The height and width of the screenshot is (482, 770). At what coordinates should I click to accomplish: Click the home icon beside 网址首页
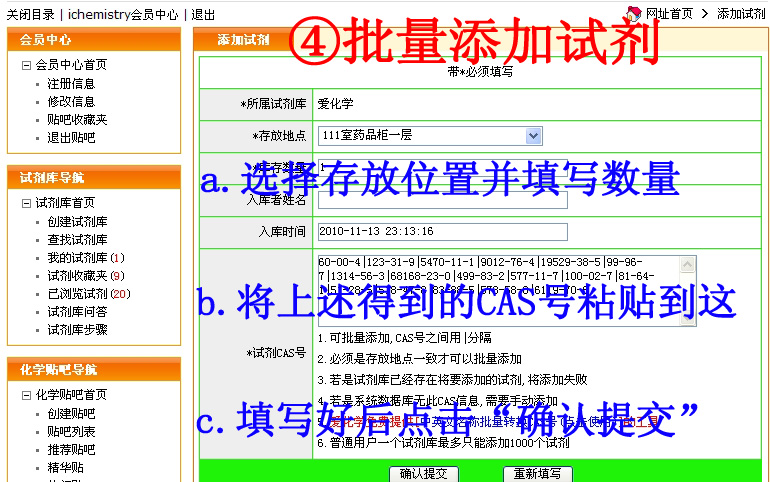point(633,13)
